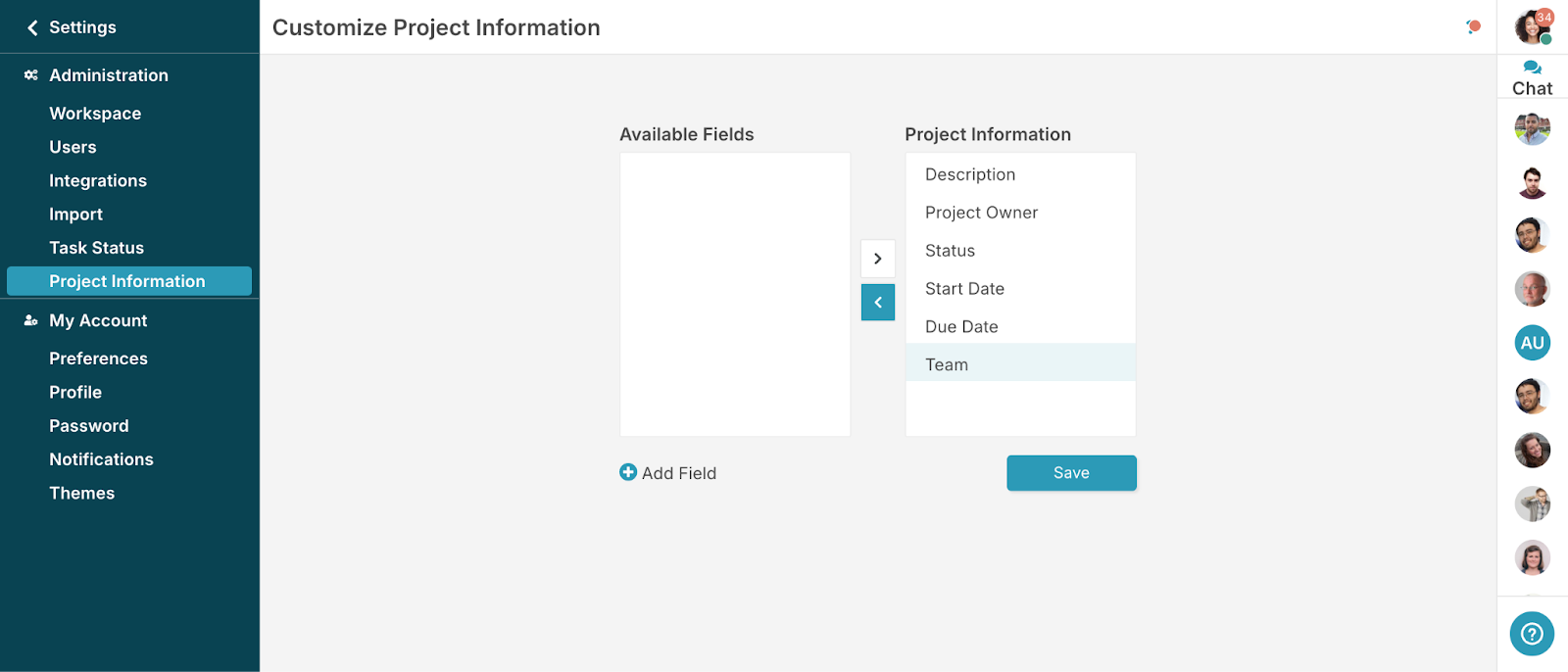
Task: Move Team back using the left-chevron button
Action: [878, 303]
